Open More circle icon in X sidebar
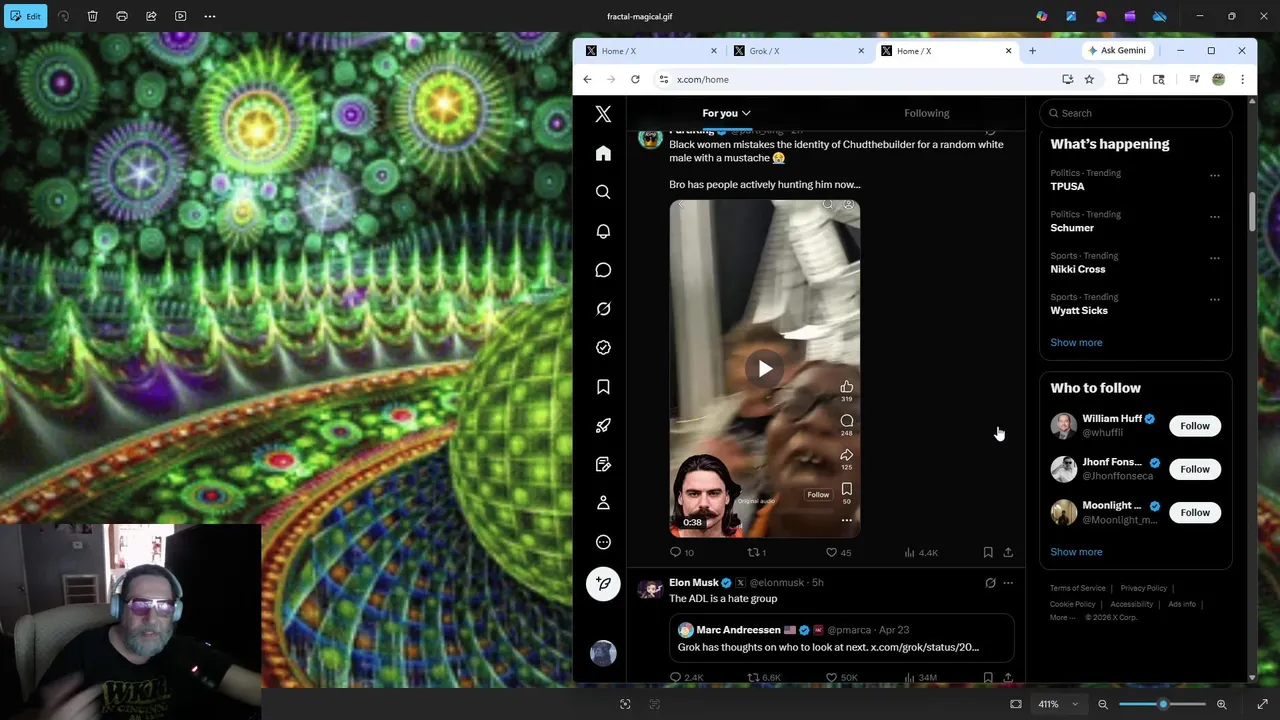This screenshot has width=1280, height=720. tap(603, 542)
